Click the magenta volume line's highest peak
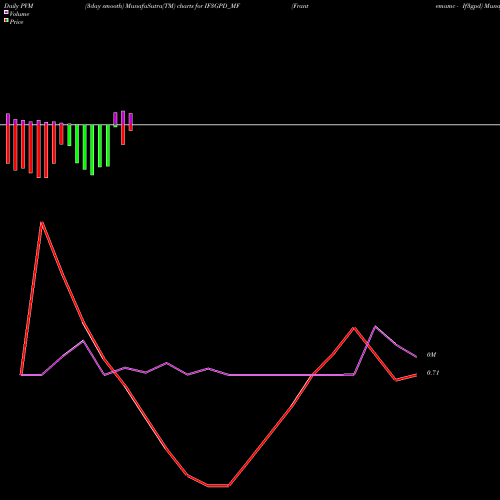 click(375, 327)
